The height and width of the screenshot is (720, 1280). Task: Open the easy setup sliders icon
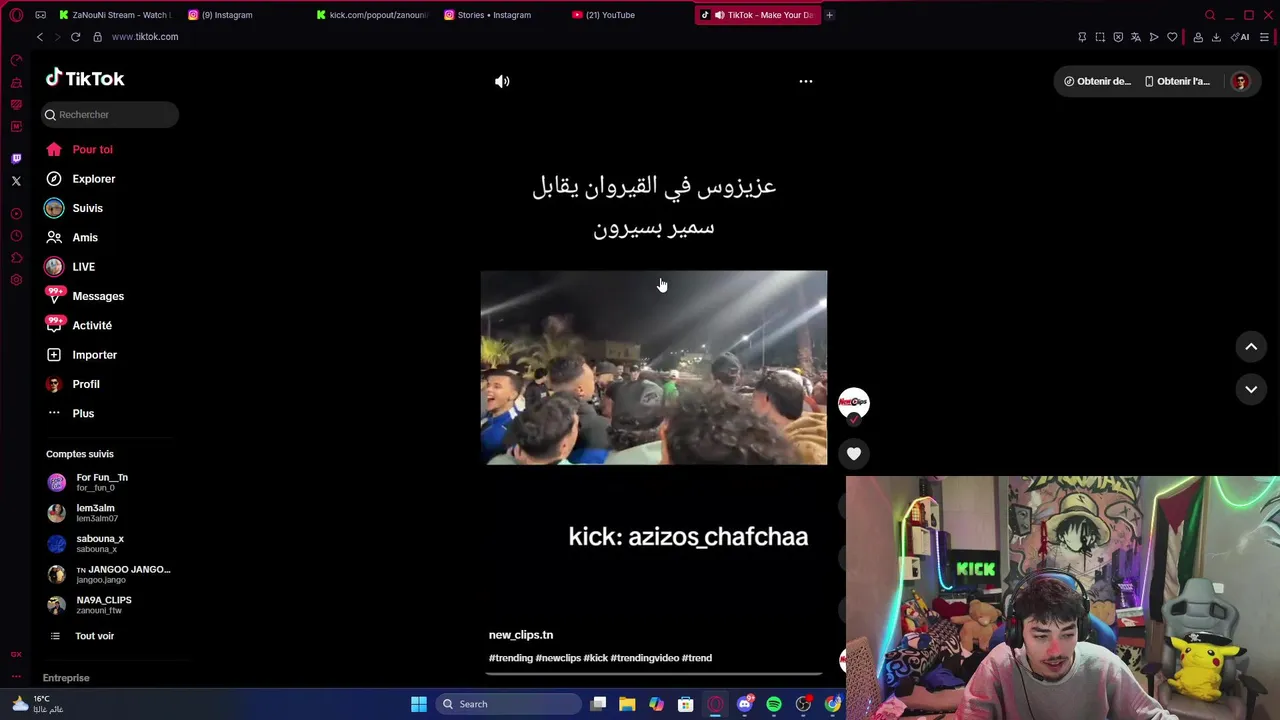pyautogui.click(x=1264, y=37)
